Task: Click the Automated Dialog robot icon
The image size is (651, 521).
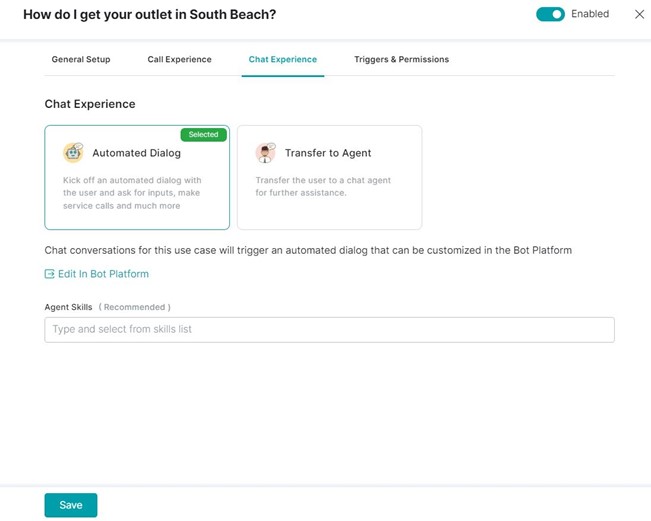Action: [73, 153]
